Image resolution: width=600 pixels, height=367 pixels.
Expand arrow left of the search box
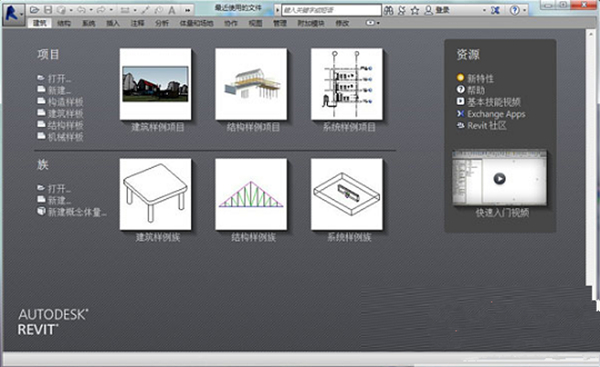point(278,10)
